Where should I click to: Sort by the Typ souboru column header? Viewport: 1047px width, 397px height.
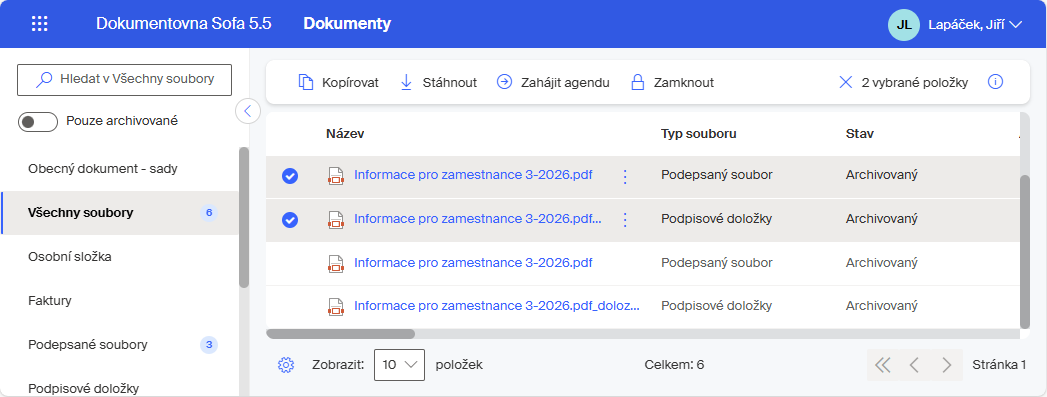click(698, 133)
